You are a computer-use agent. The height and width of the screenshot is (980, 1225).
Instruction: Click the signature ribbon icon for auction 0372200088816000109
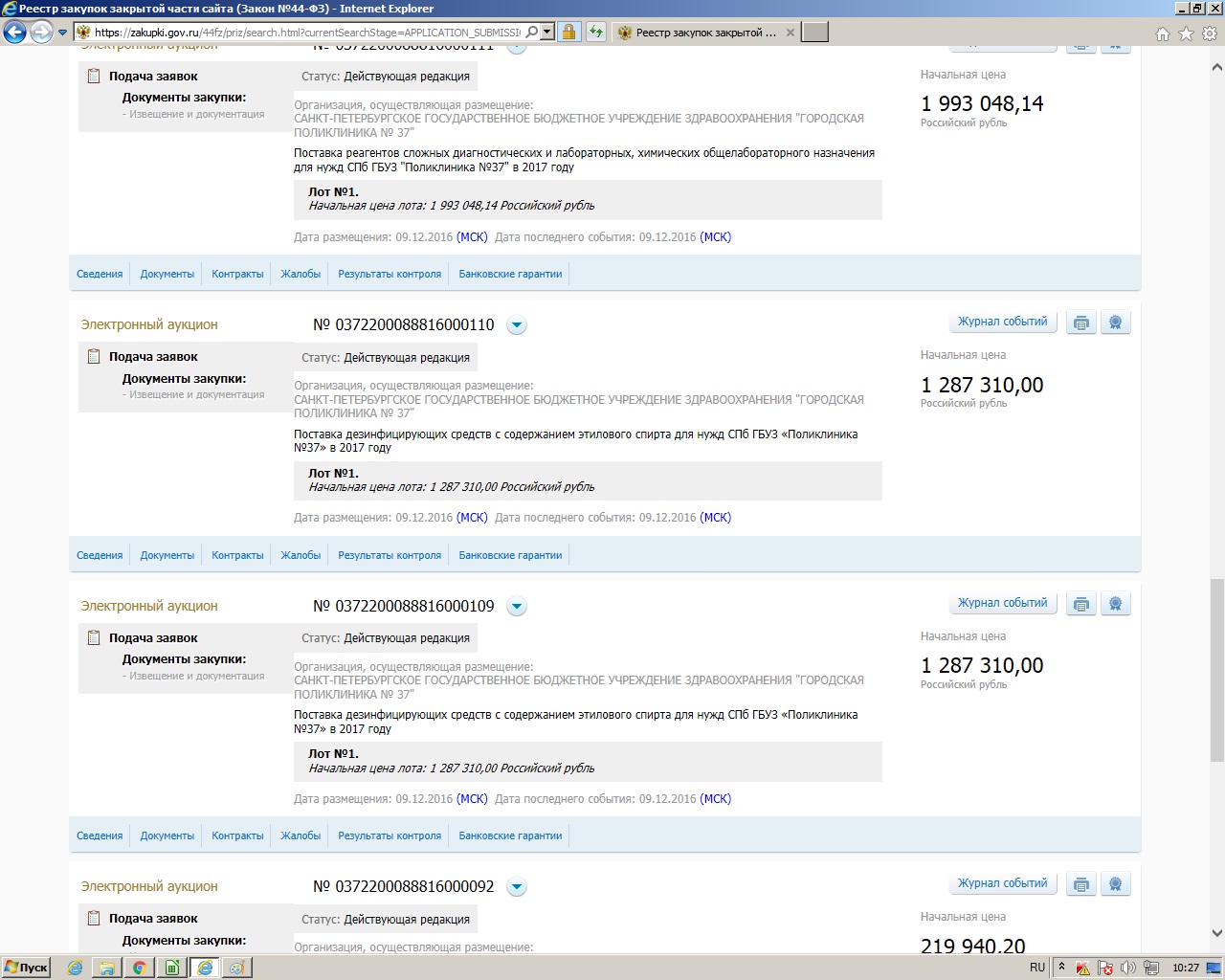(1116, 604)
